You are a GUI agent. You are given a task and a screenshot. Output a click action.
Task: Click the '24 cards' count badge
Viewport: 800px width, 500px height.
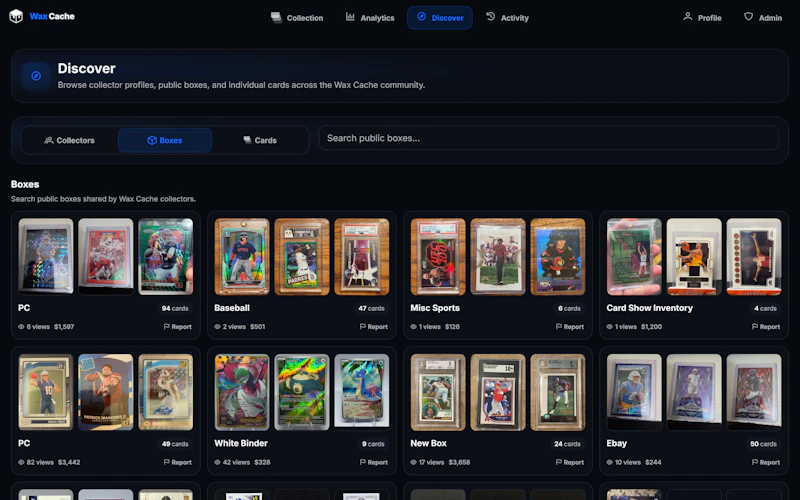tap(567, 444)
